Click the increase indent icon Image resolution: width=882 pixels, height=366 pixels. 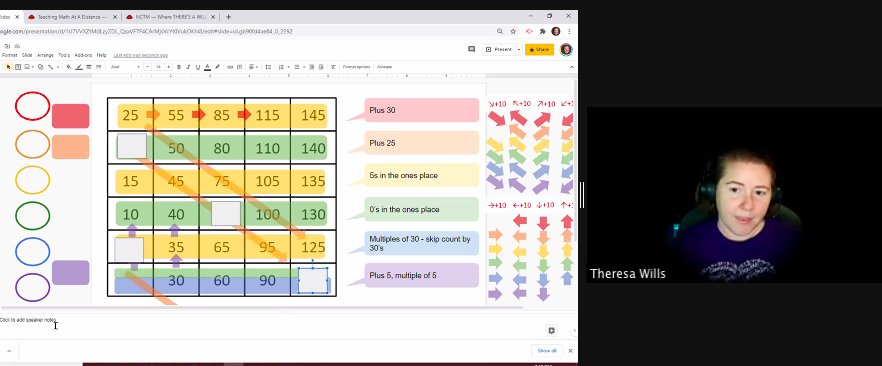tap(321, 67)
